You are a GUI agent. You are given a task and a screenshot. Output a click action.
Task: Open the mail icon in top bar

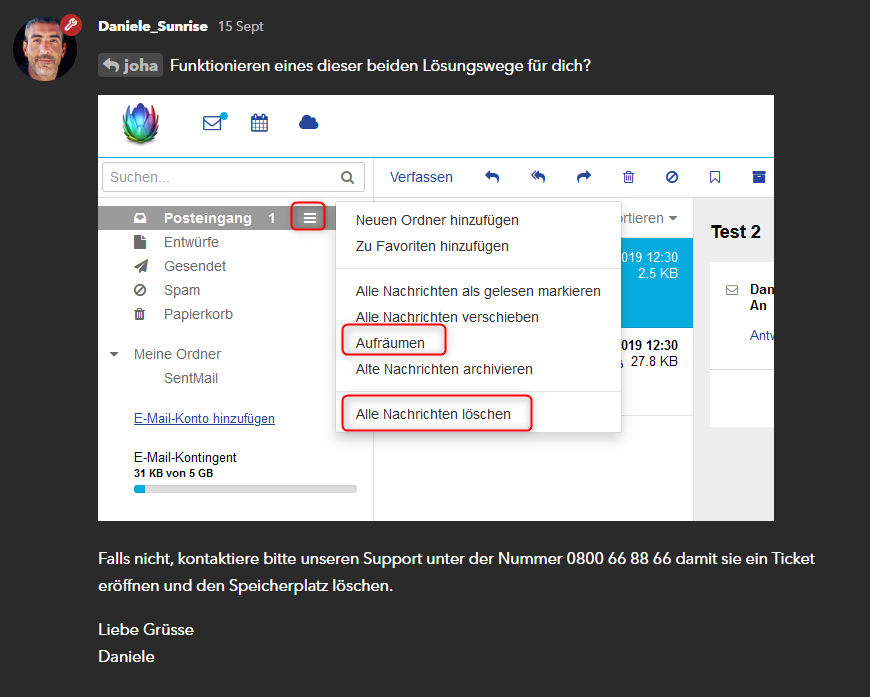pos(213,123)
